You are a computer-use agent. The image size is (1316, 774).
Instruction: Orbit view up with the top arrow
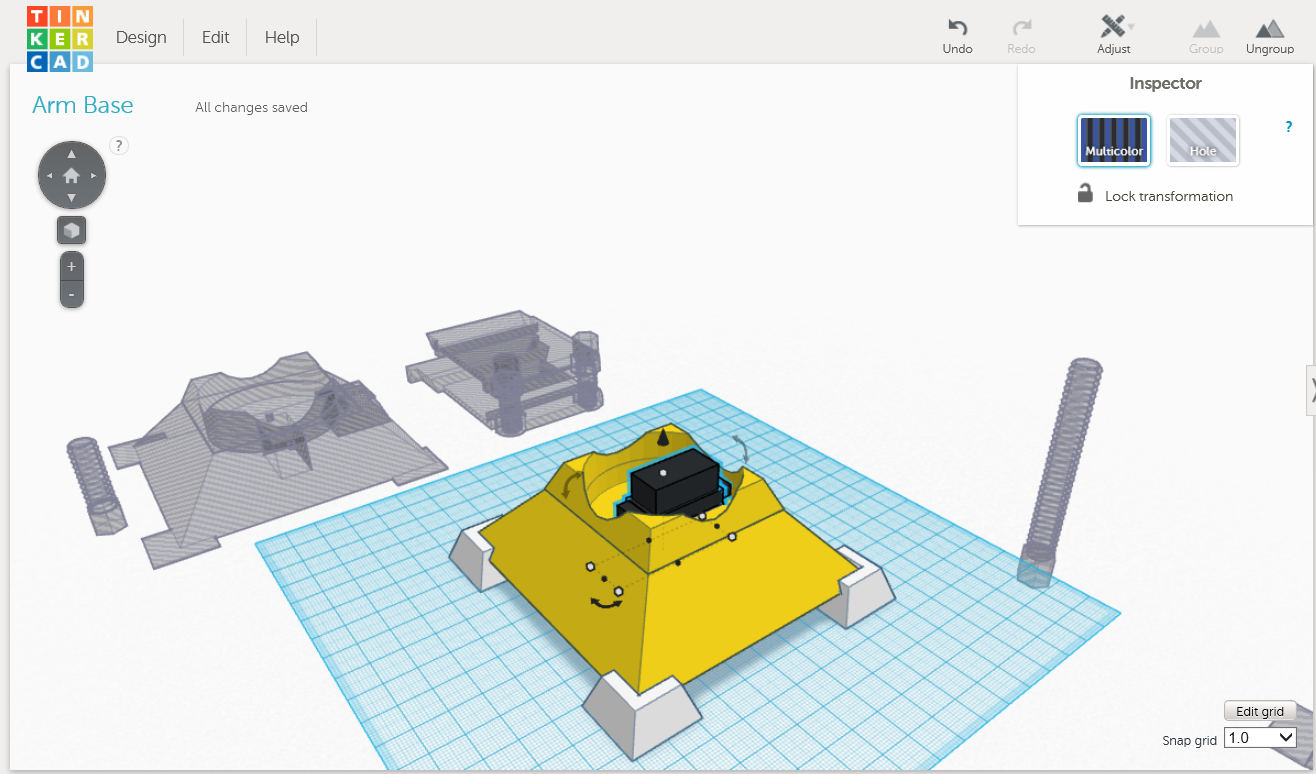tap(72, 154)
